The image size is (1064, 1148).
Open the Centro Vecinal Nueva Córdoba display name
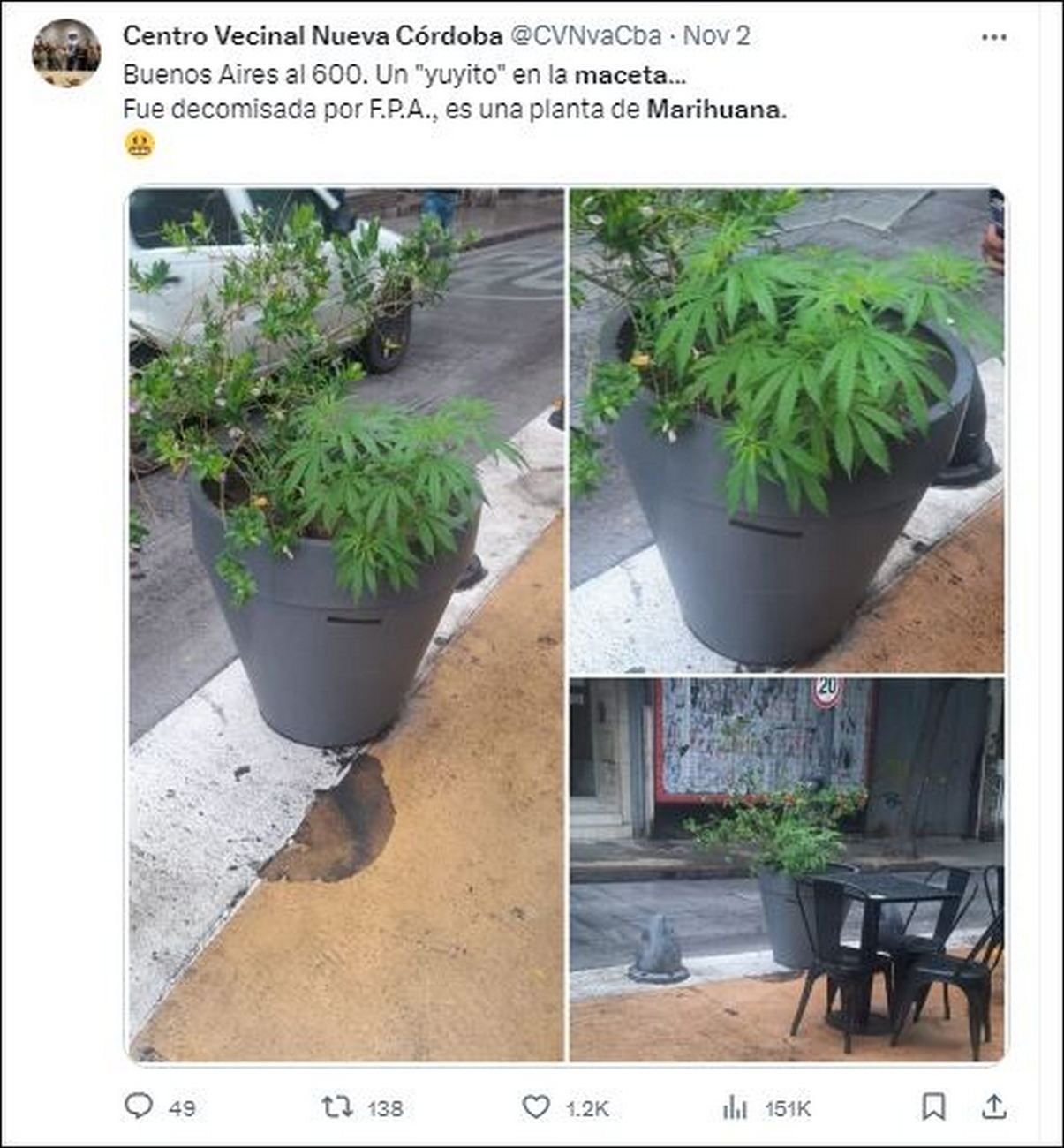313,35
